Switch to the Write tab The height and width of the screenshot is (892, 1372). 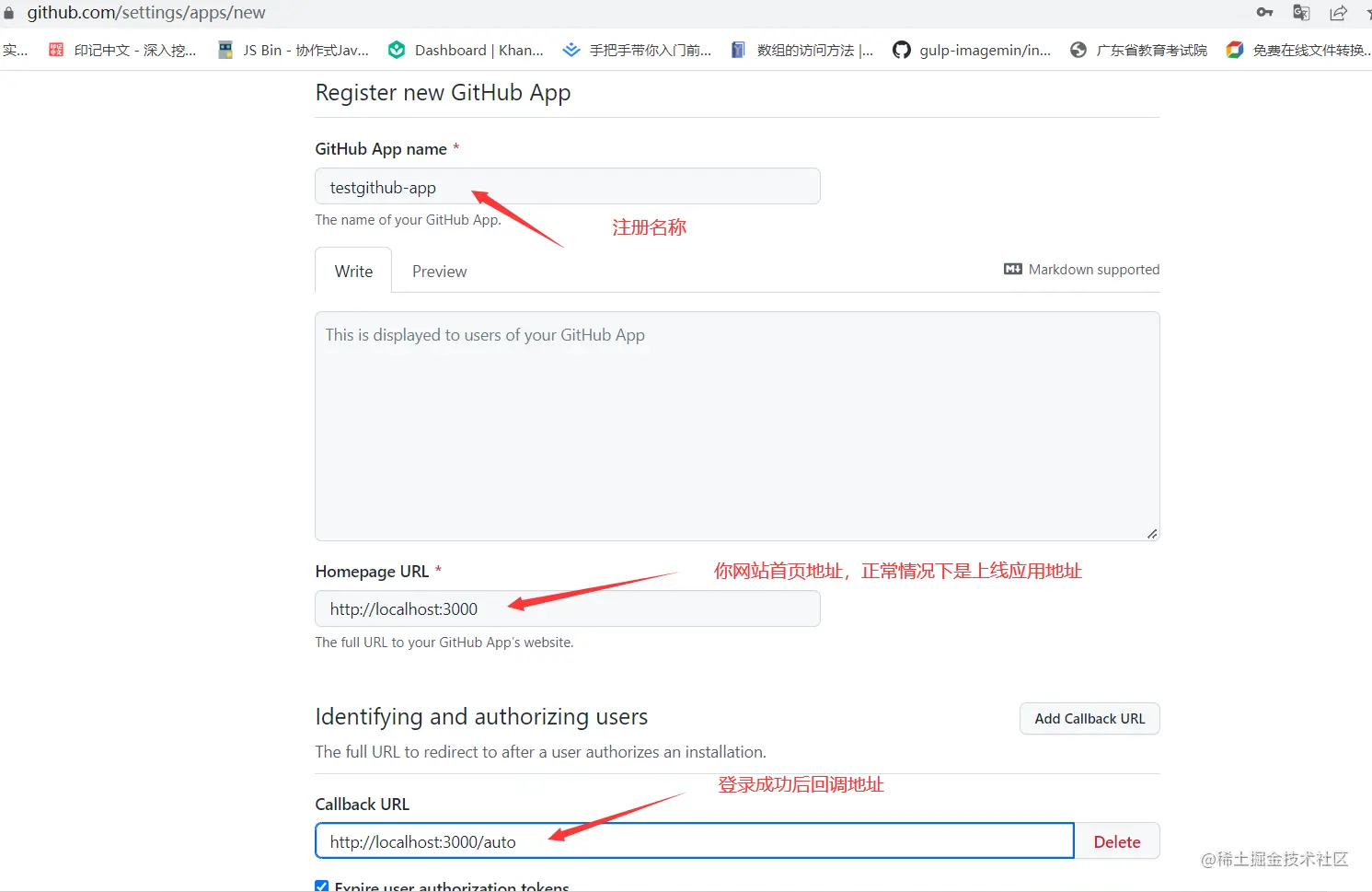(x=353, y=271)
